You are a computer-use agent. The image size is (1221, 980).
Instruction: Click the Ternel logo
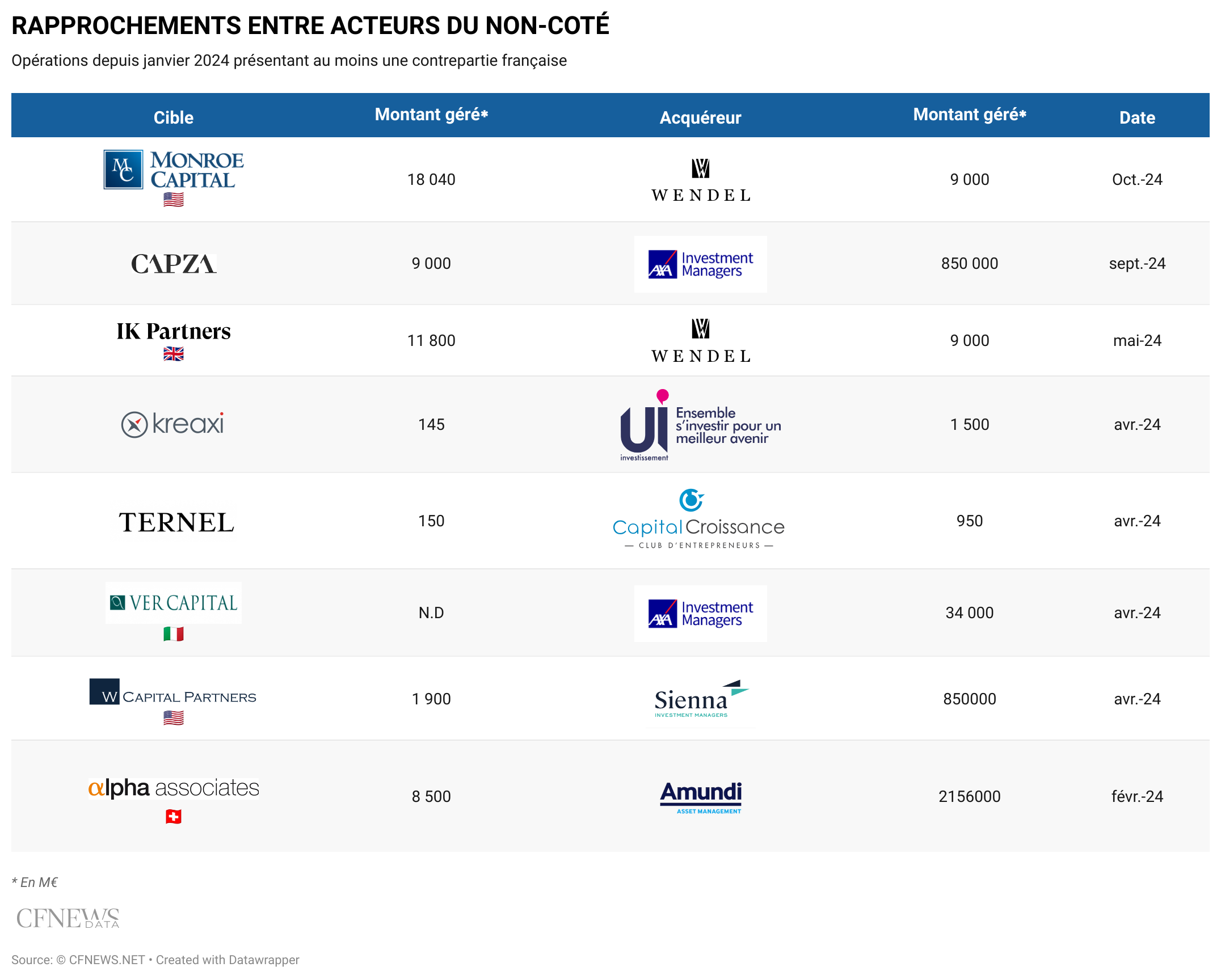click(x=176, y=522)
